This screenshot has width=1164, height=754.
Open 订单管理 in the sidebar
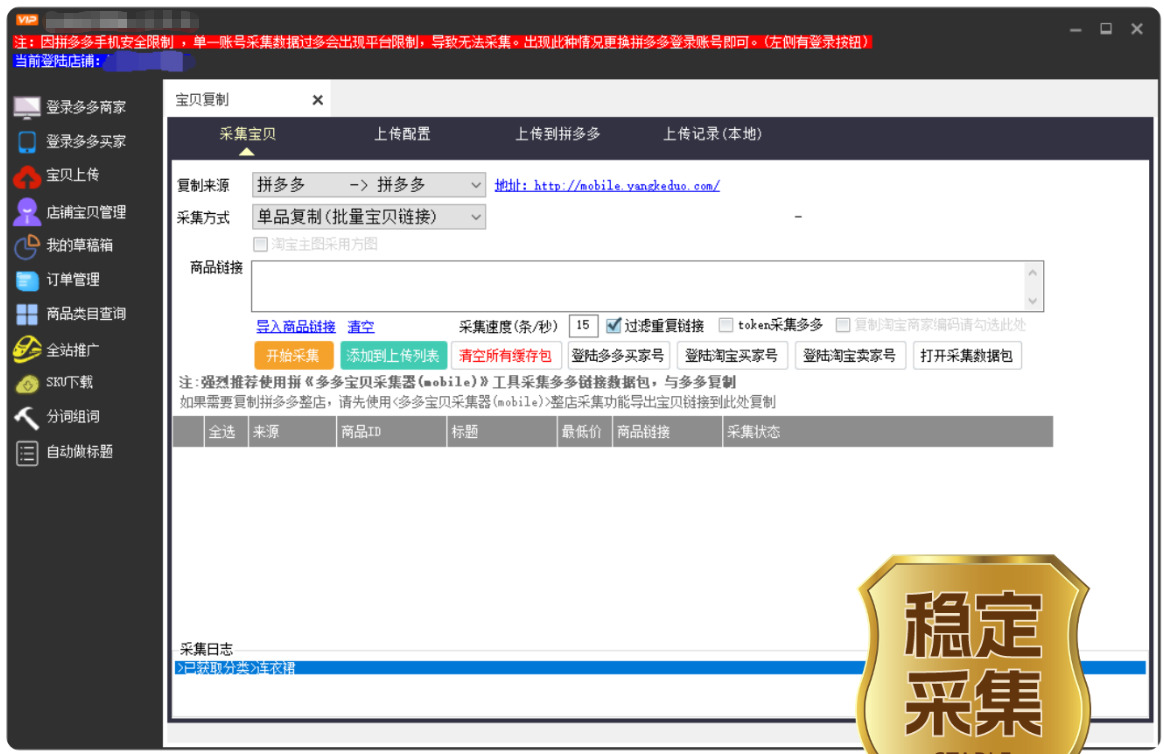[73, 280]
